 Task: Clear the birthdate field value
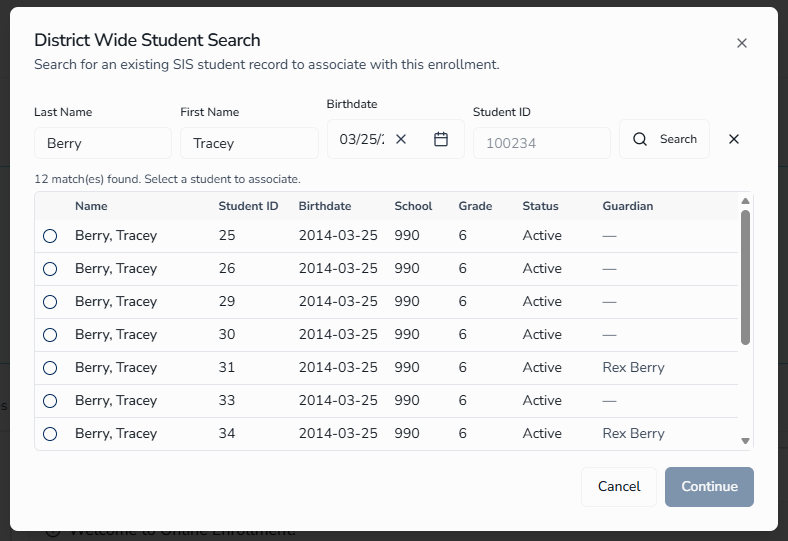point(401,139)
